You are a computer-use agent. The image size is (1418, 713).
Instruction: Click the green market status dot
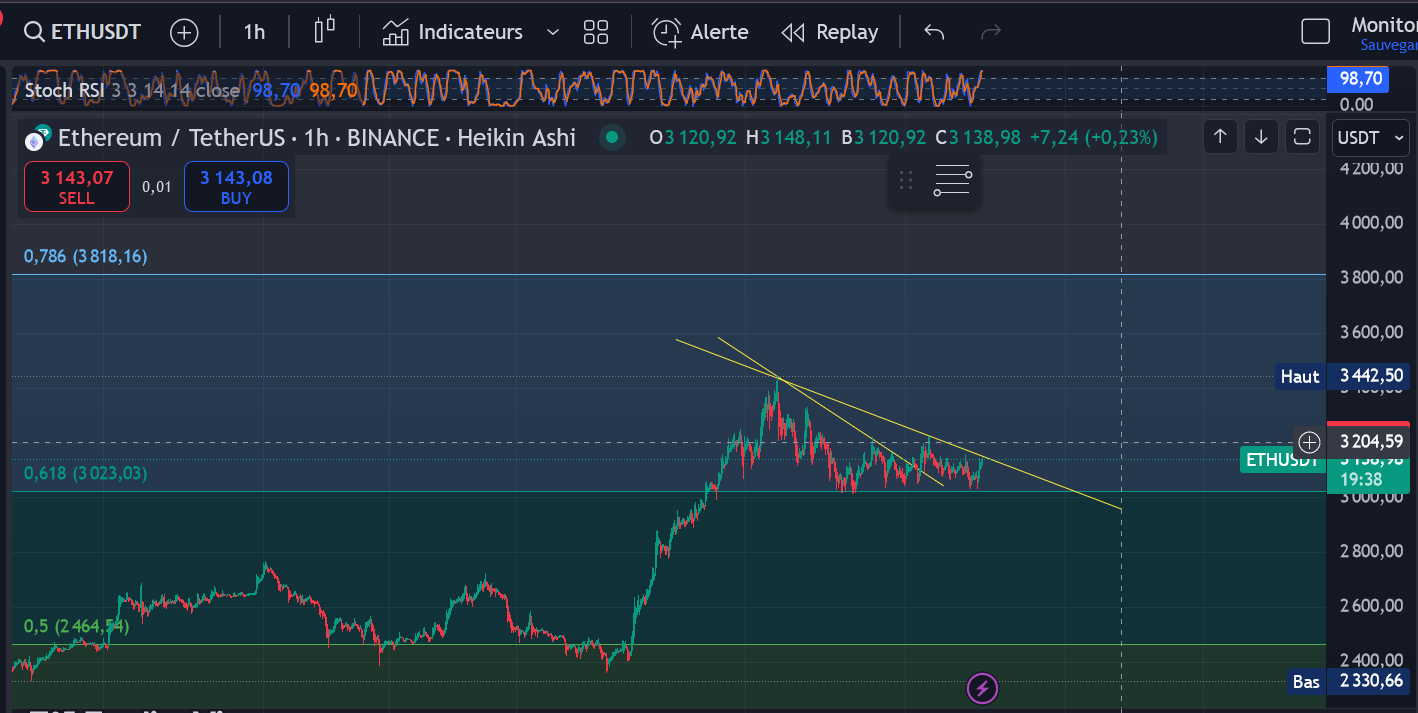point(613,138)
